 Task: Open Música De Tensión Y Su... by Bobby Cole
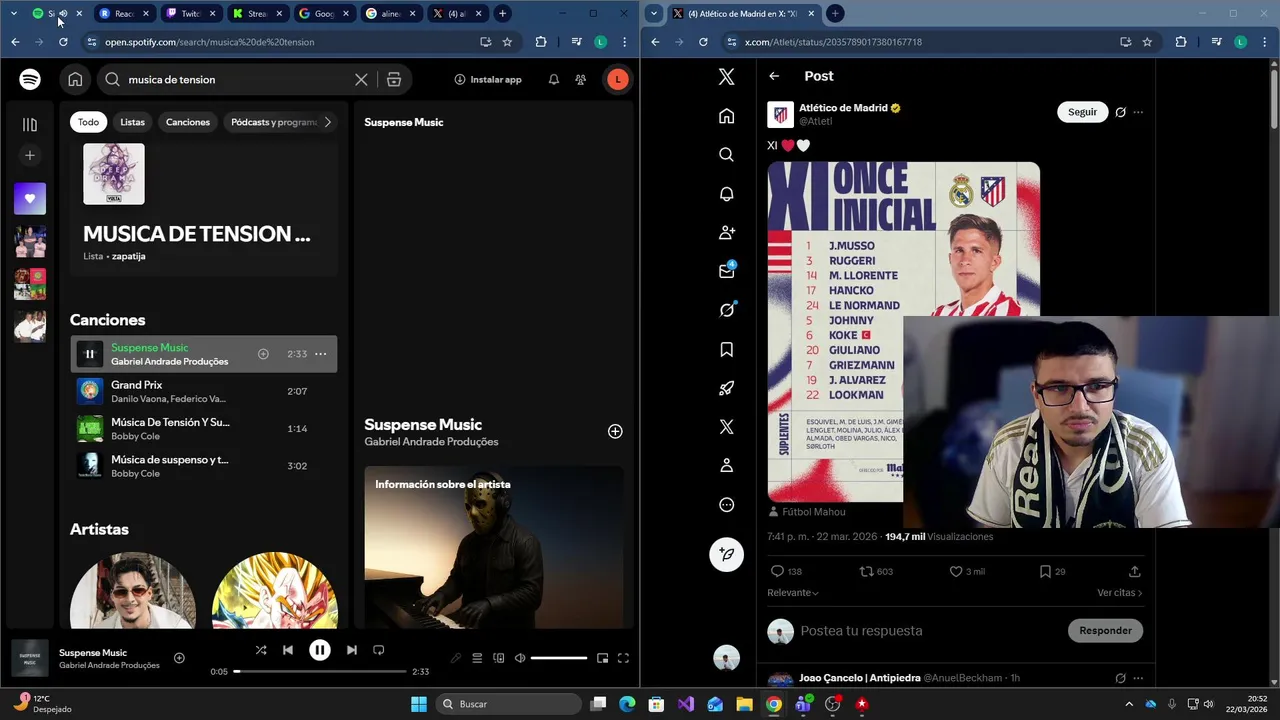[x=204, y=428]
